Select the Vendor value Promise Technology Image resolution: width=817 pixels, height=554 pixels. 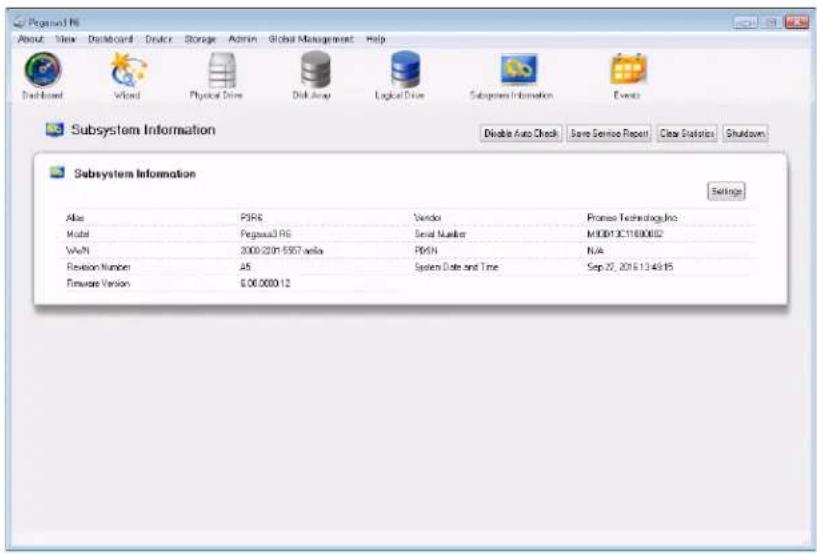[632, 217]
